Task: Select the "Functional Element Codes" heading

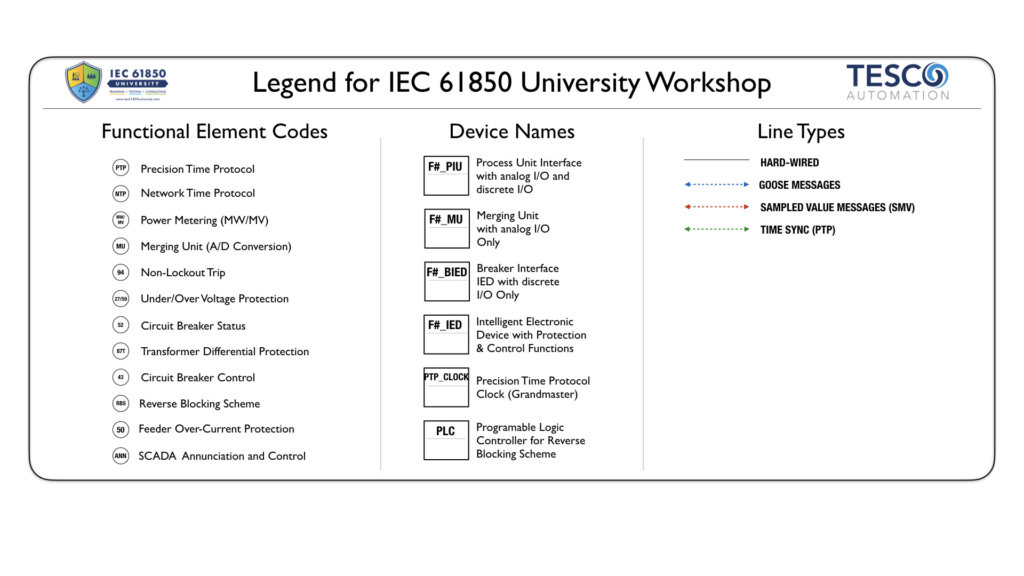Action: (214, 131)
